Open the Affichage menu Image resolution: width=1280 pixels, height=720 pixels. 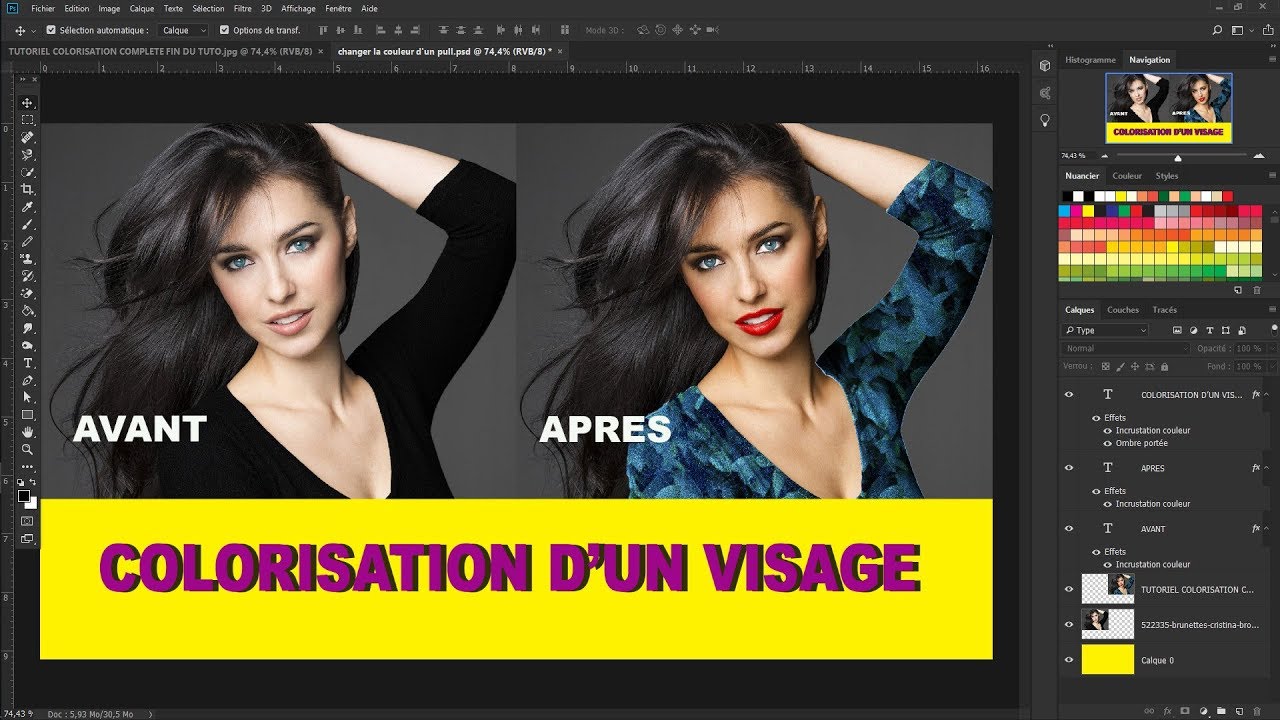click(x=298, y=8)
